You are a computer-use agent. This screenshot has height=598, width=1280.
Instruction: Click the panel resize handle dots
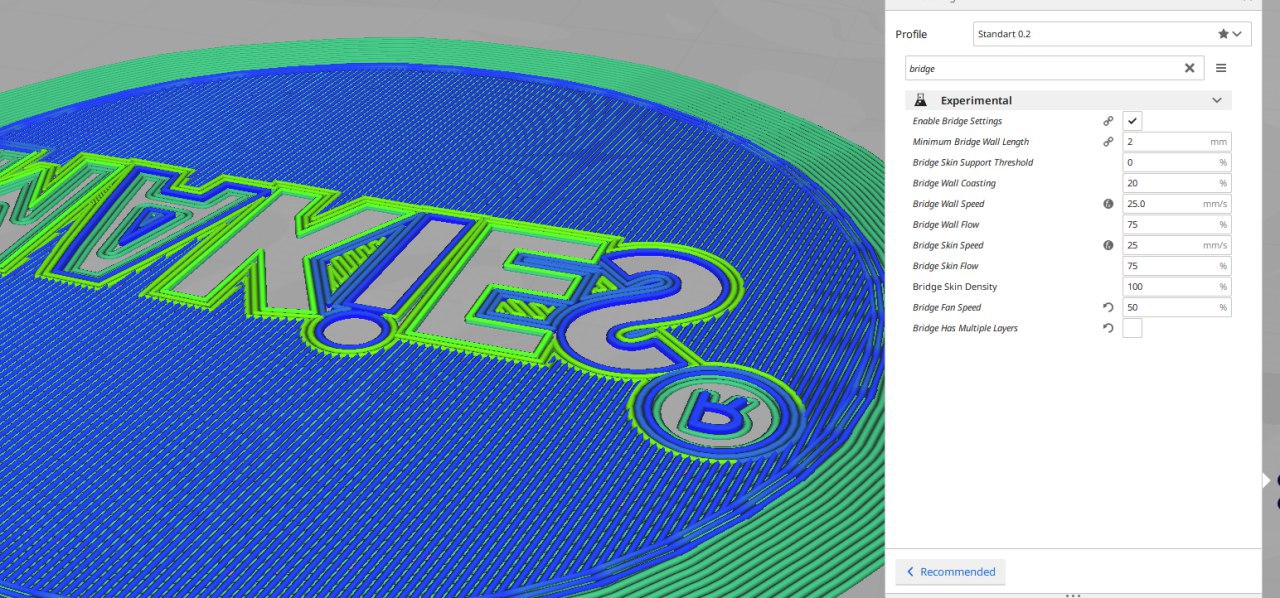click(1073, 595)
